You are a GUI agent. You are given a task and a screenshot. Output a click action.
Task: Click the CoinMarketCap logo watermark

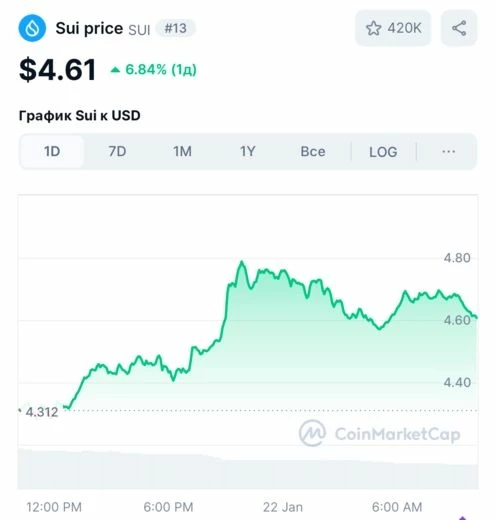[x=379, y=433]
